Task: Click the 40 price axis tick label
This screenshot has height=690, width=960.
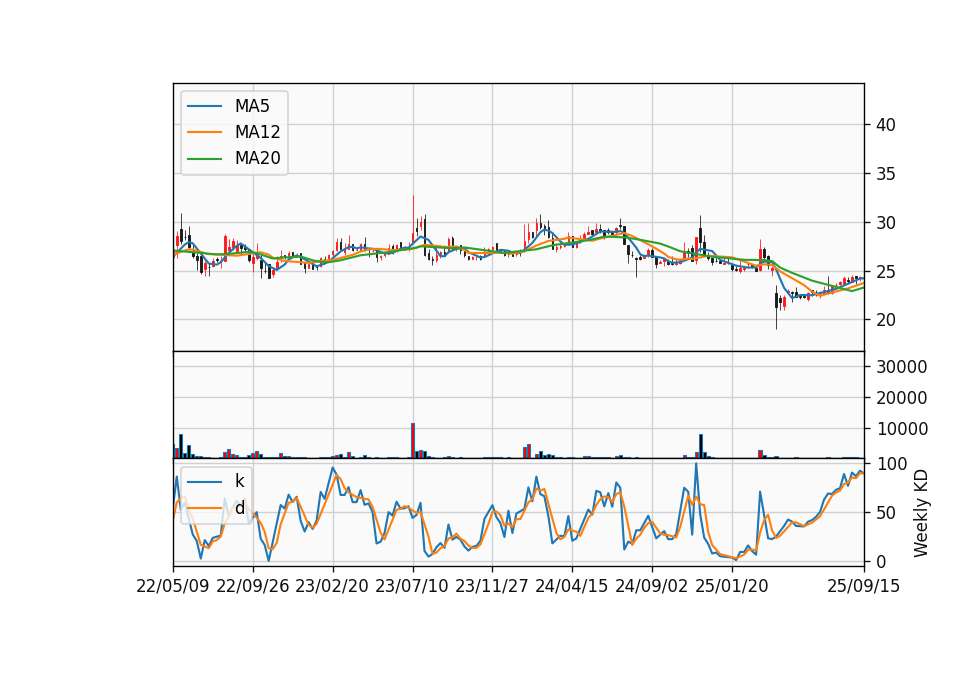Action: point(886,125)
